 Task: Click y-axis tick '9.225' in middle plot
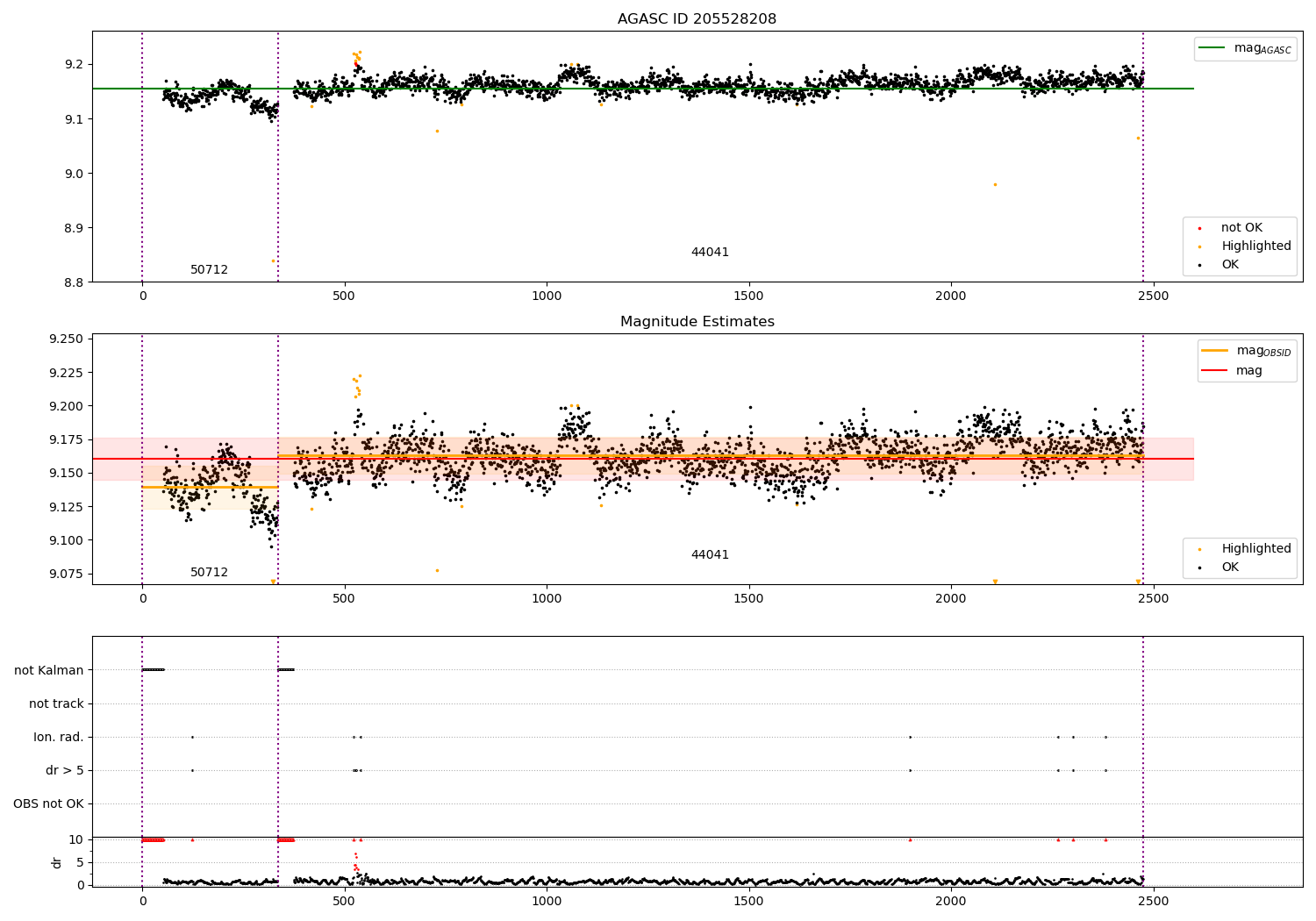click(x=68, y=373)
